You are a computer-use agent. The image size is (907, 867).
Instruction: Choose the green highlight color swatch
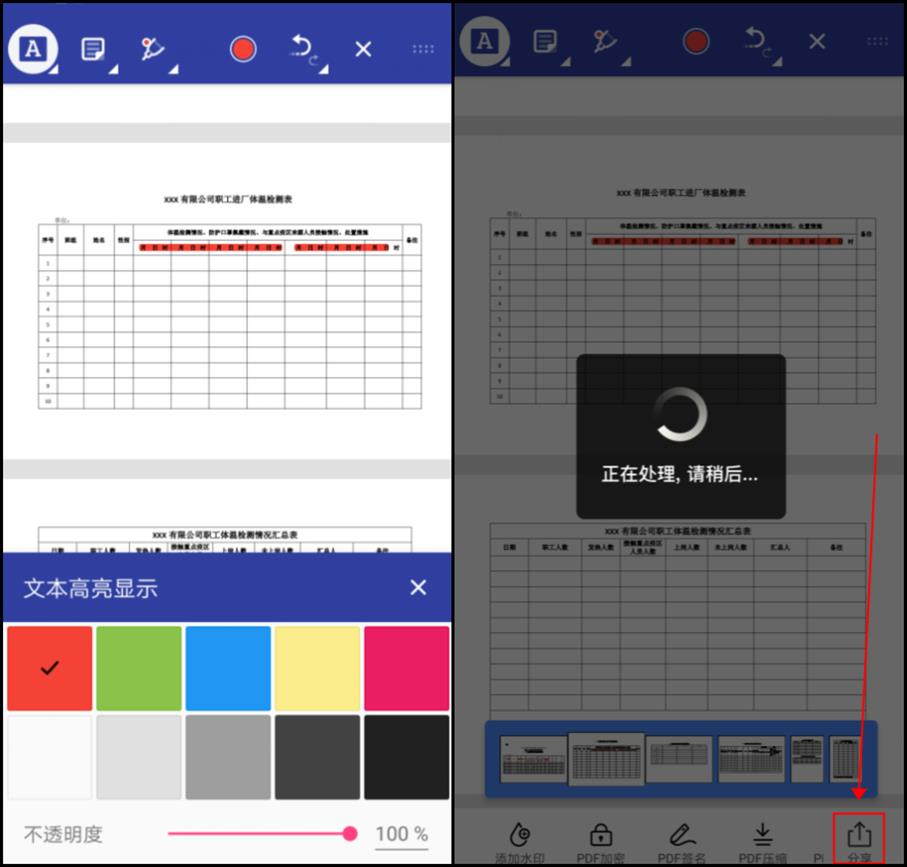tap(139, 668)
